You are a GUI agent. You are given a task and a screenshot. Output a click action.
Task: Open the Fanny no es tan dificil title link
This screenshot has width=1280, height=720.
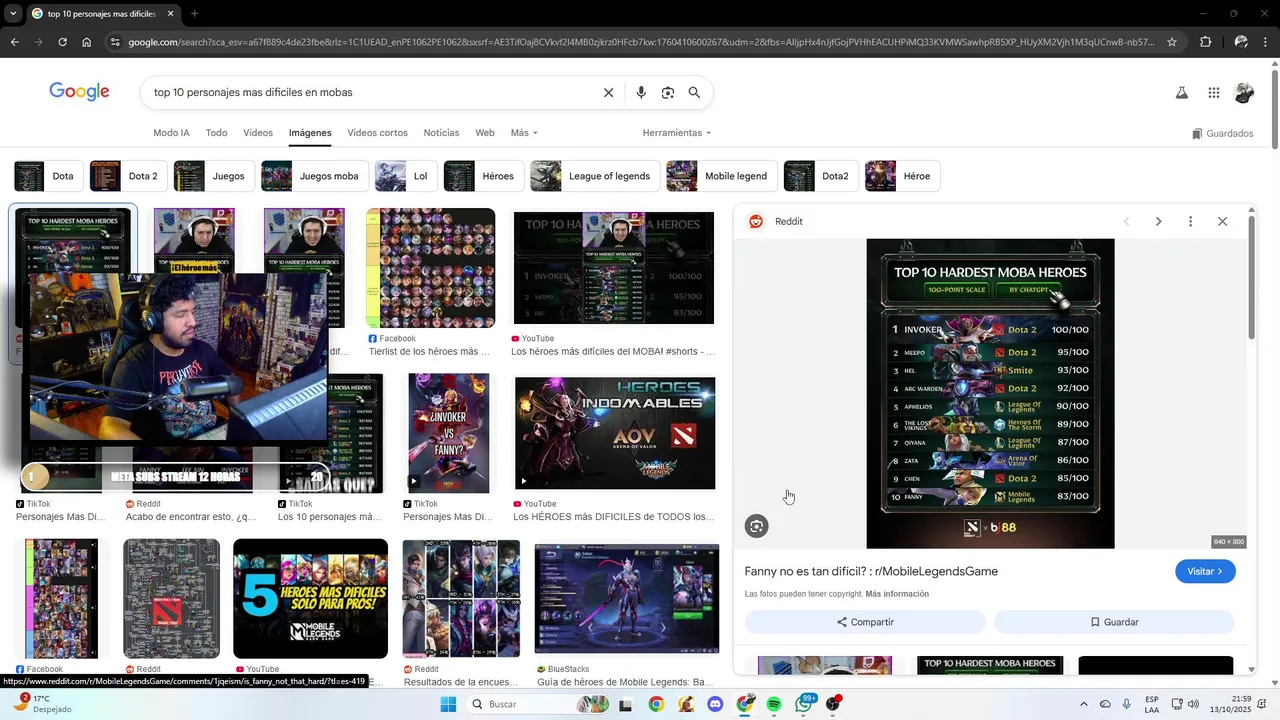(871, 571)
